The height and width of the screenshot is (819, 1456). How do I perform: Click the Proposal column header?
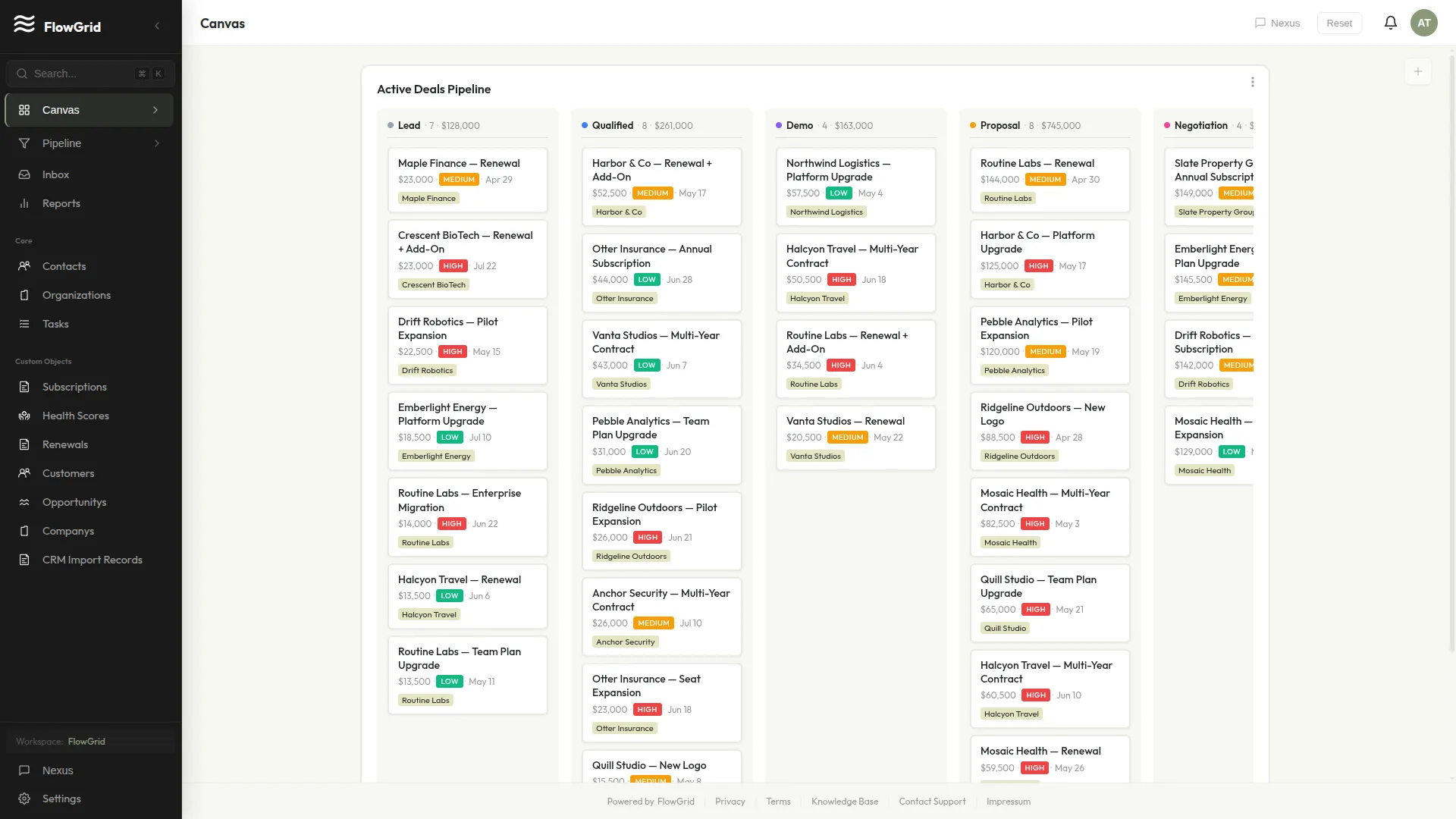coord(1050,126)
